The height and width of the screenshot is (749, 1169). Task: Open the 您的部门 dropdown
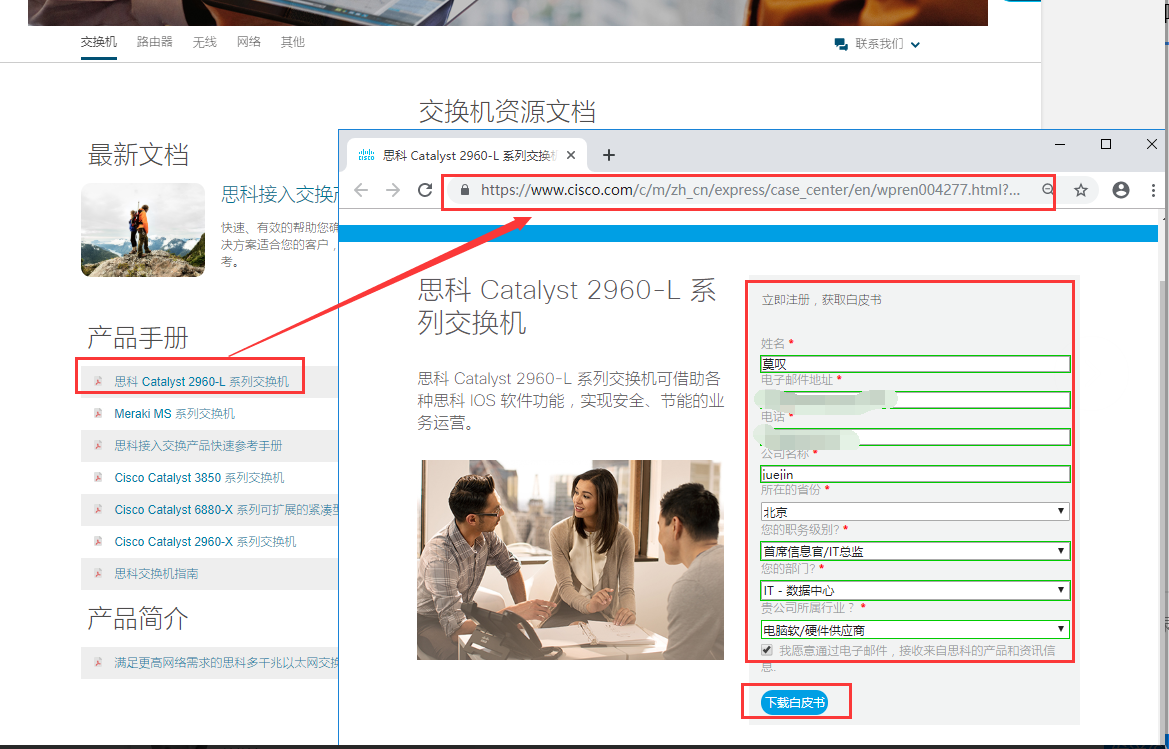(915, 590)
